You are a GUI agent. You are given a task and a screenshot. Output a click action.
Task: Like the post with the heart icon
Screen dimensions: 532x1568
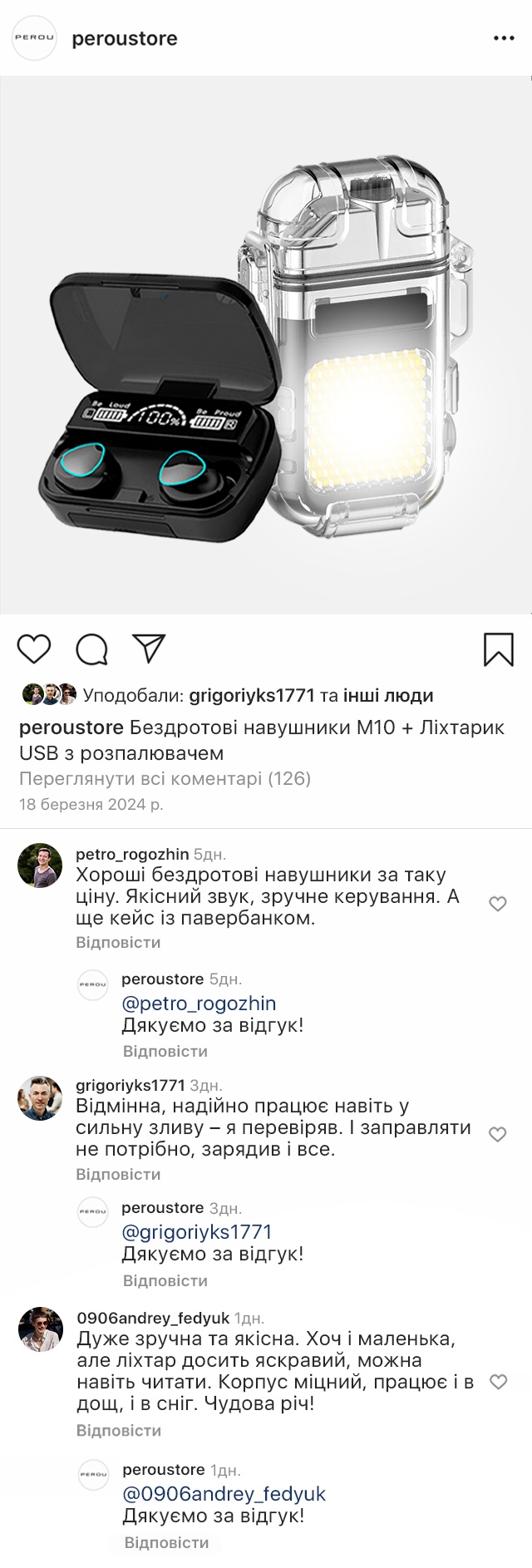[x=34, y=648]
